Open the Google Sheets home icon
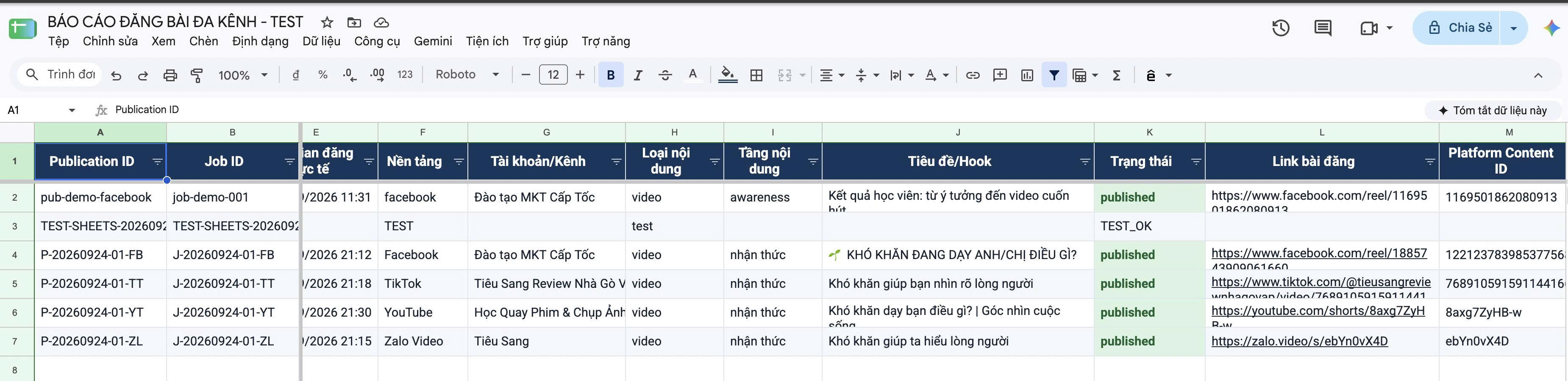The image size is (1568, 381). [22, 29]
